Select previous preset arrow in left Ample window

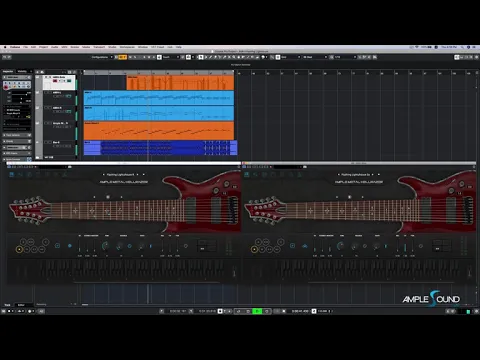(104, 174)
